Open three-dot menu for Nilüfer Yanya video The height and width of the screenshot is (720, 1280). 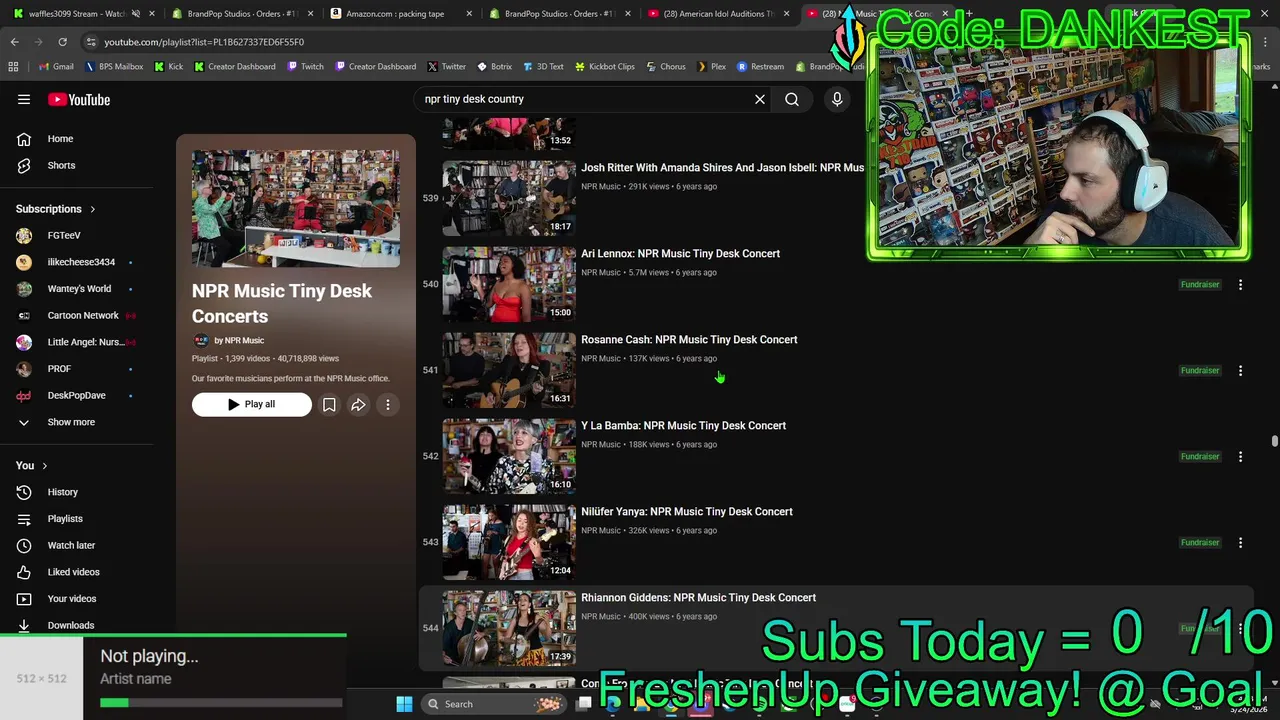tap(1240, 543)
